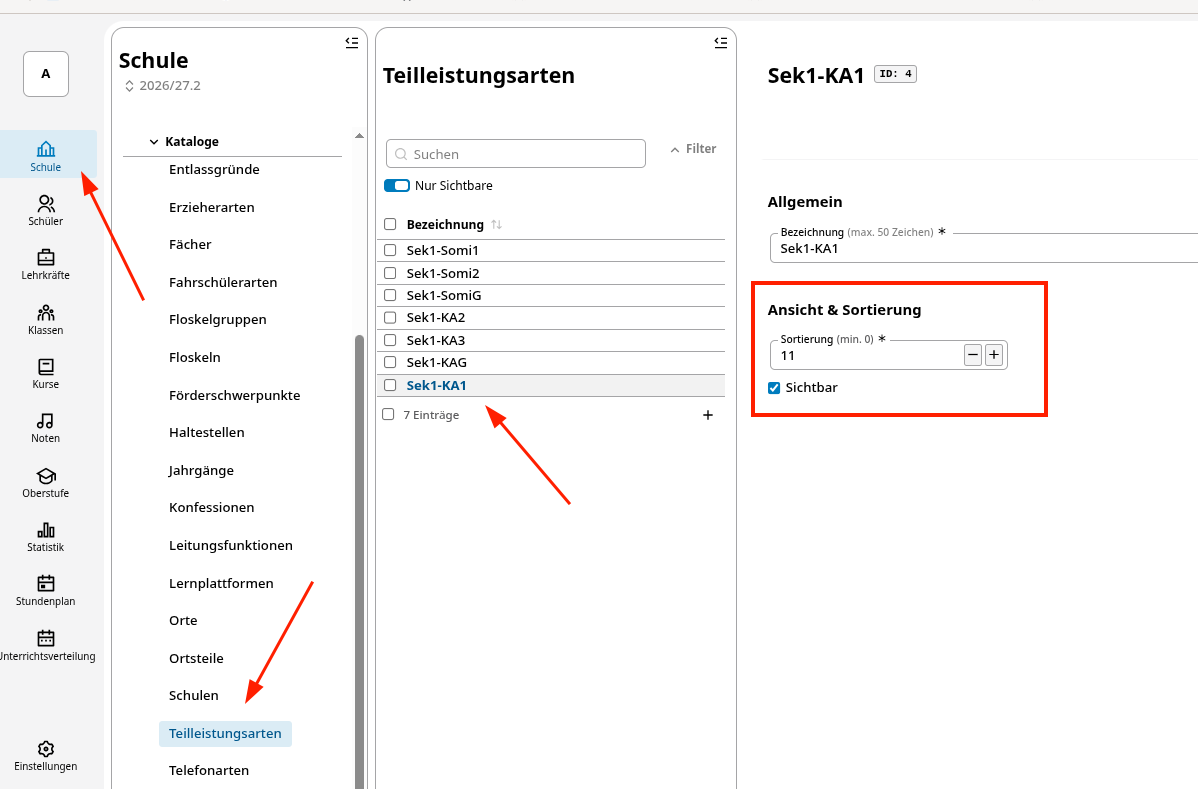
Task: Open the Sek1-KA3 list entry
Action: (x=551, y=340)
